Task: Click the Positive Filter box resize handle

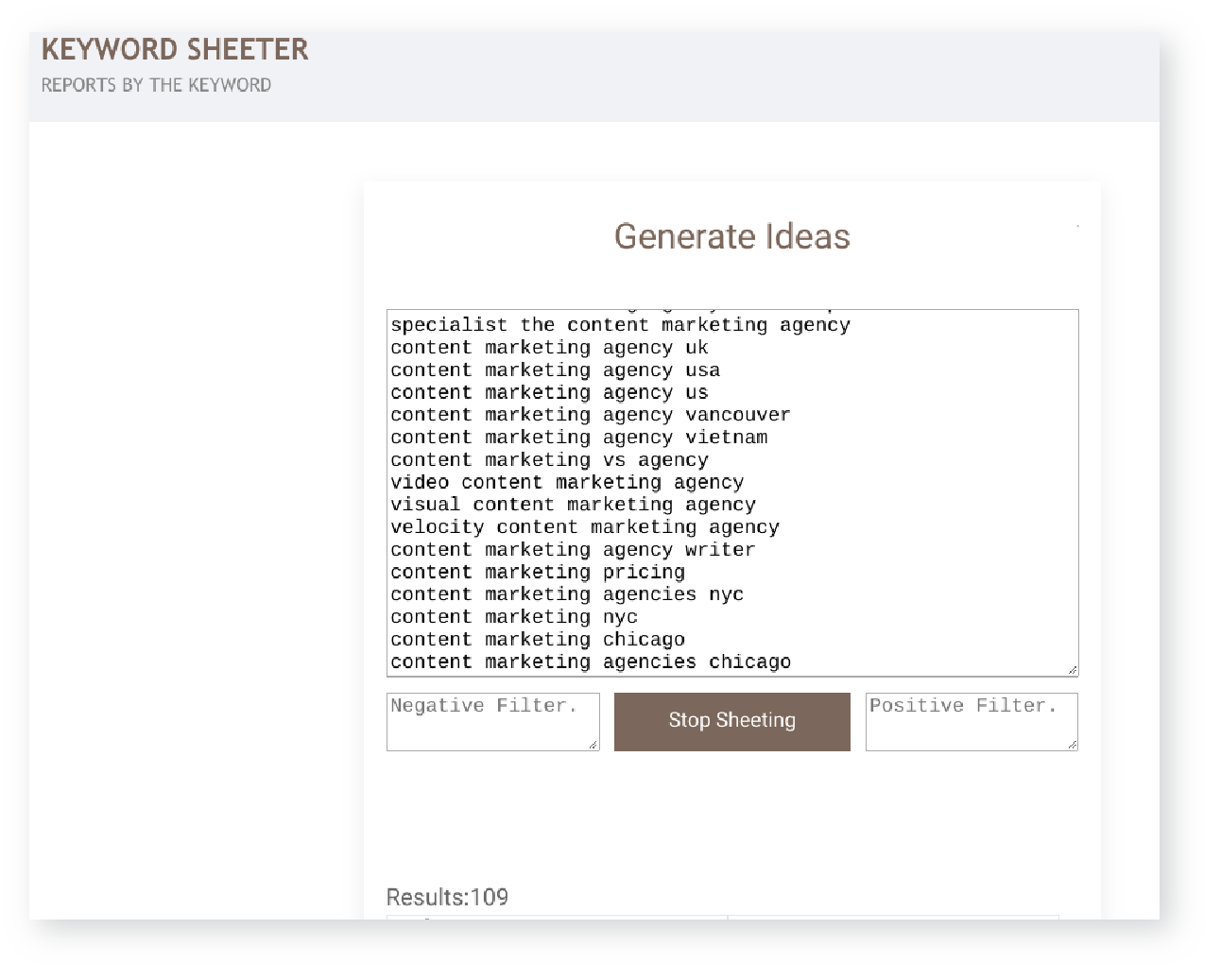Action: 1072,745
